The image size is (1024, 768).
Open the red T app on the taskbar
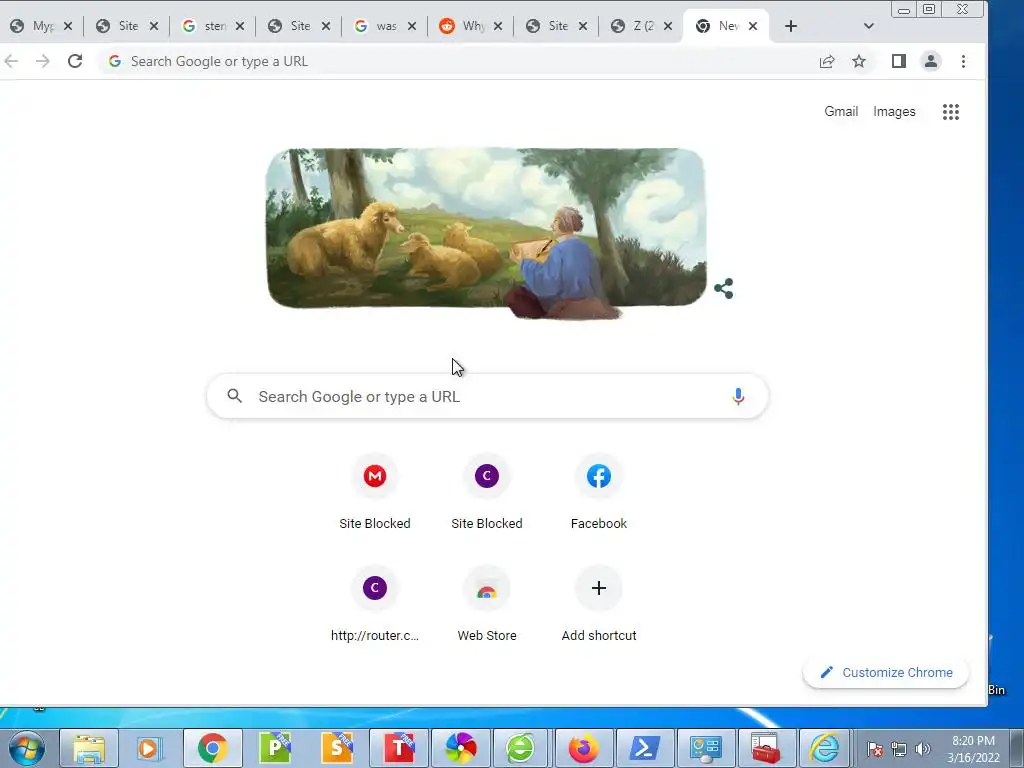tap(399, 748)
